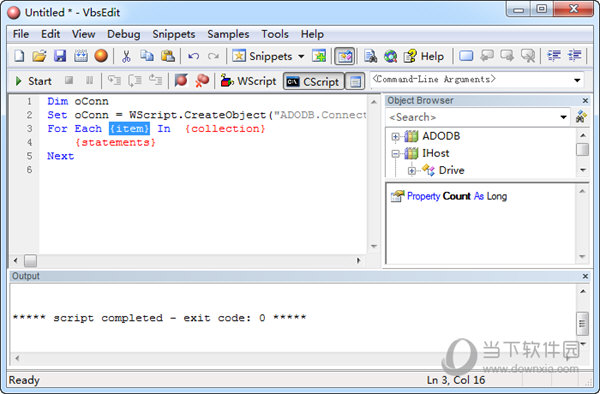Viewport: 600px width, 394px height.
Task: Open the Snippets toolbar dropdown
Action: 301,57
